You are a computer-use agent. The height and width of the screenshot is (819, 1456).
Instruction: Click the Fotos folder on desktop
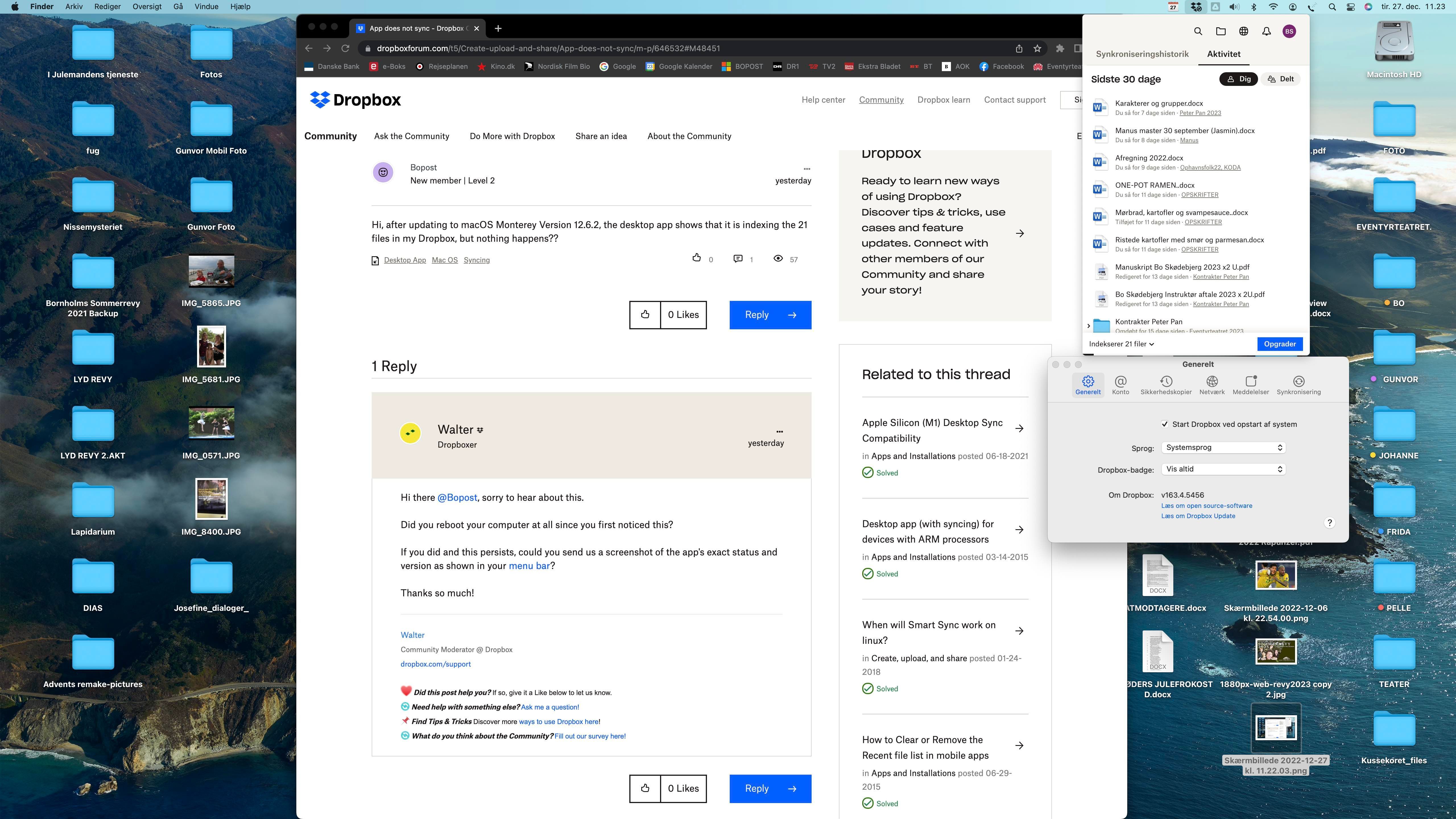click(211, 42)
